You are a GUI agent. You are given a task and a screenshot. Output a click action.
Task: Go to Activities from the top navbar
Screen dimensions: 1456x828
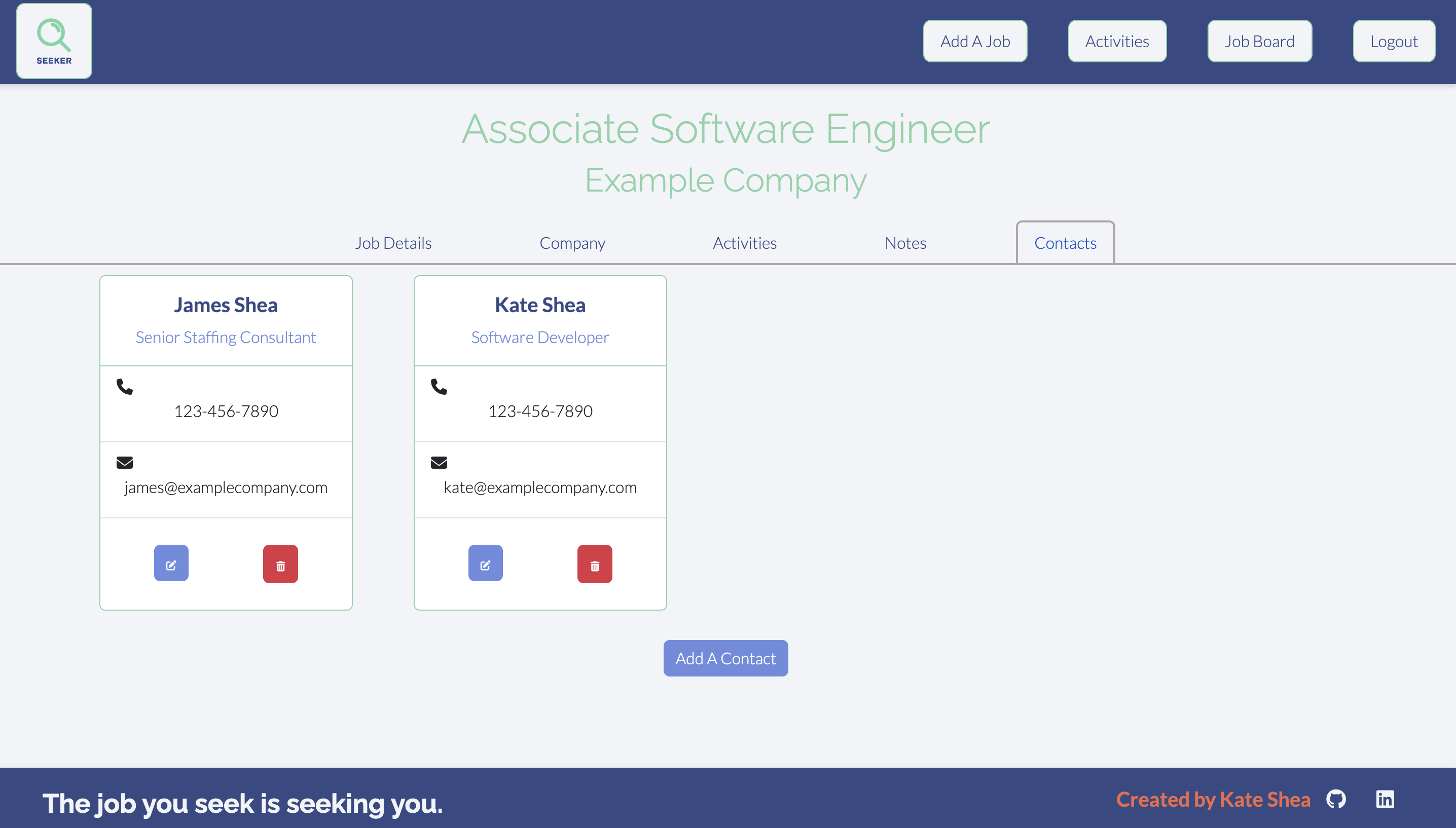coord(1117,41)
